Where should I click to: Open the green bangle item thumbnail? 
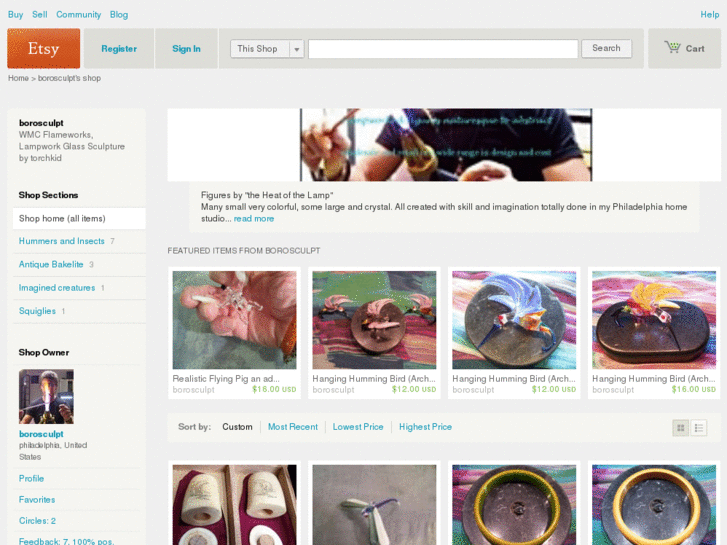(514, 505)
